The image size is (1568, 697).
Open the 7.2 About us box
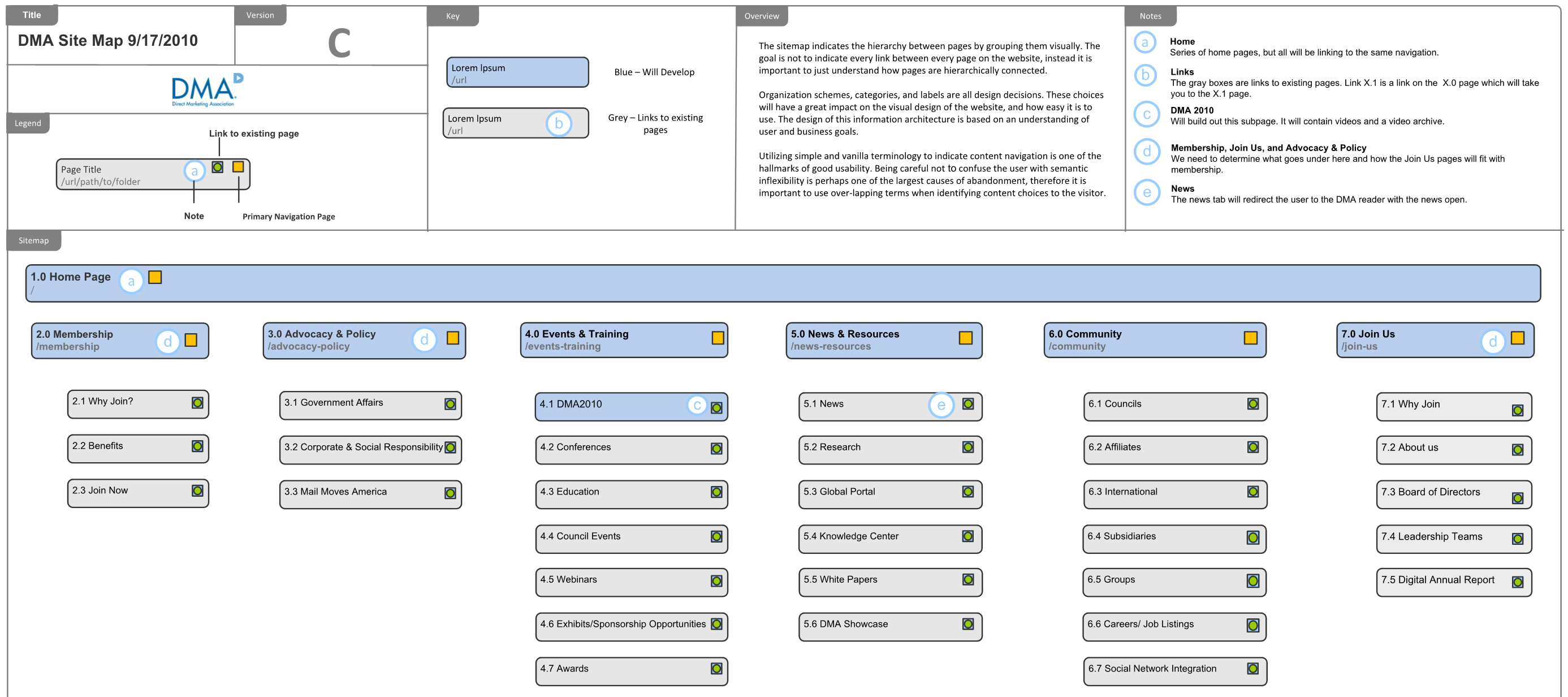pyautogui.click(x=1454, y=450)
